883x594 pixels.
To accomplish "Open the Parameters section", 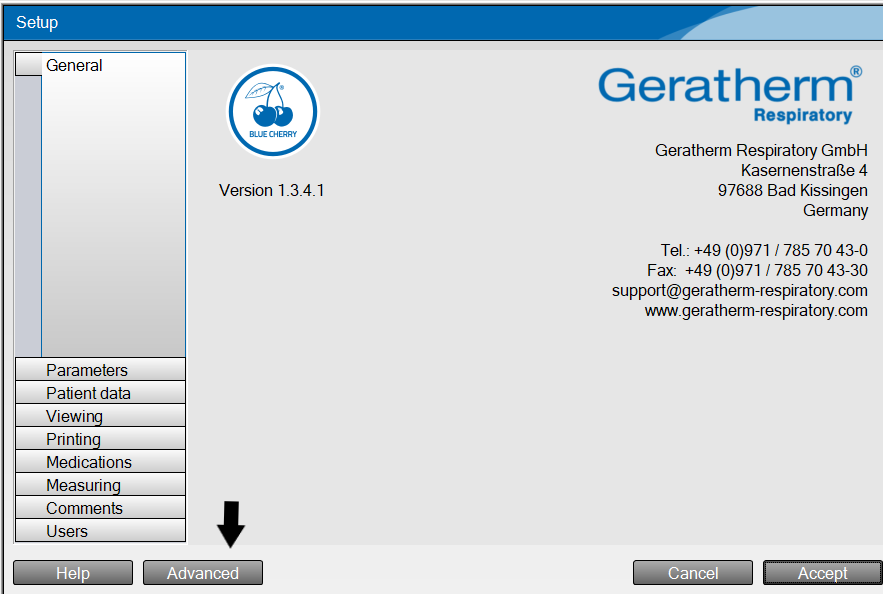I will pos(100,369).
